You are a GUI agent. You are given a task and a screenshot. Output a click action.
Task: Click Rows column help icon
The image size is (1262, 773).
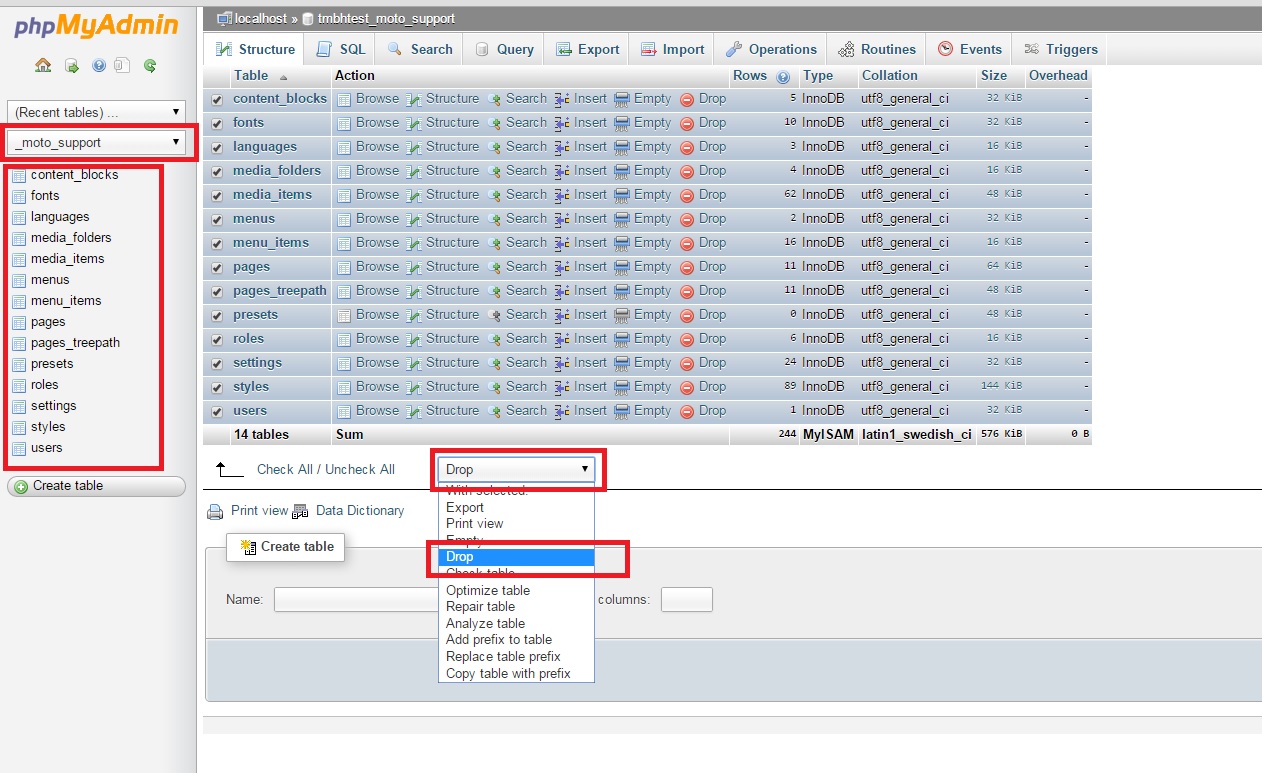pos(783,76)
